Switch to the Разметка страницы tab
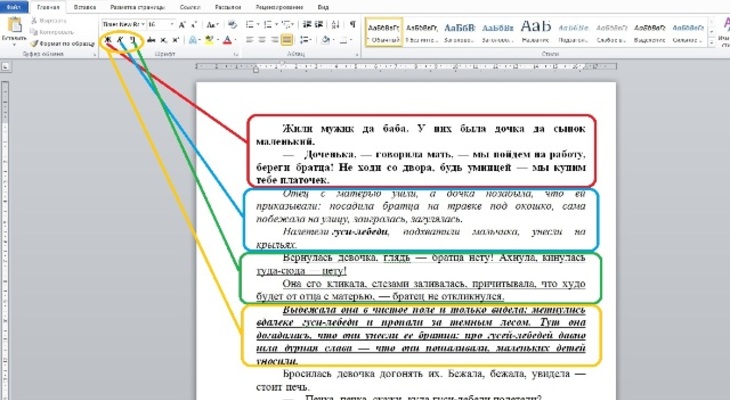The width and height of the screenshot is (730, 400). point(137,7)
